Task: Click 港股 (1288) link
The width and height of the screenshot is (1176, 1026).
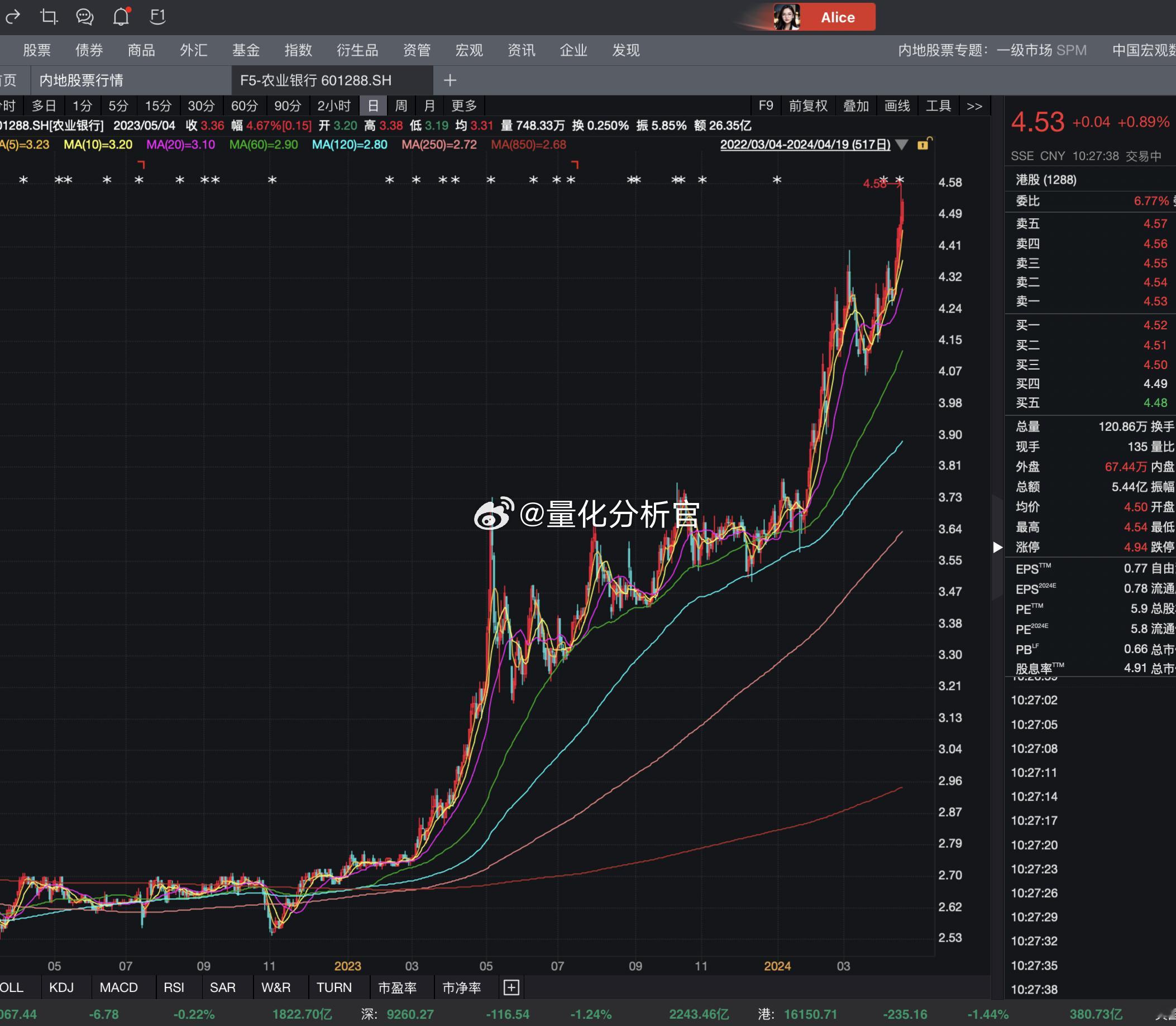Action: 1046,180
